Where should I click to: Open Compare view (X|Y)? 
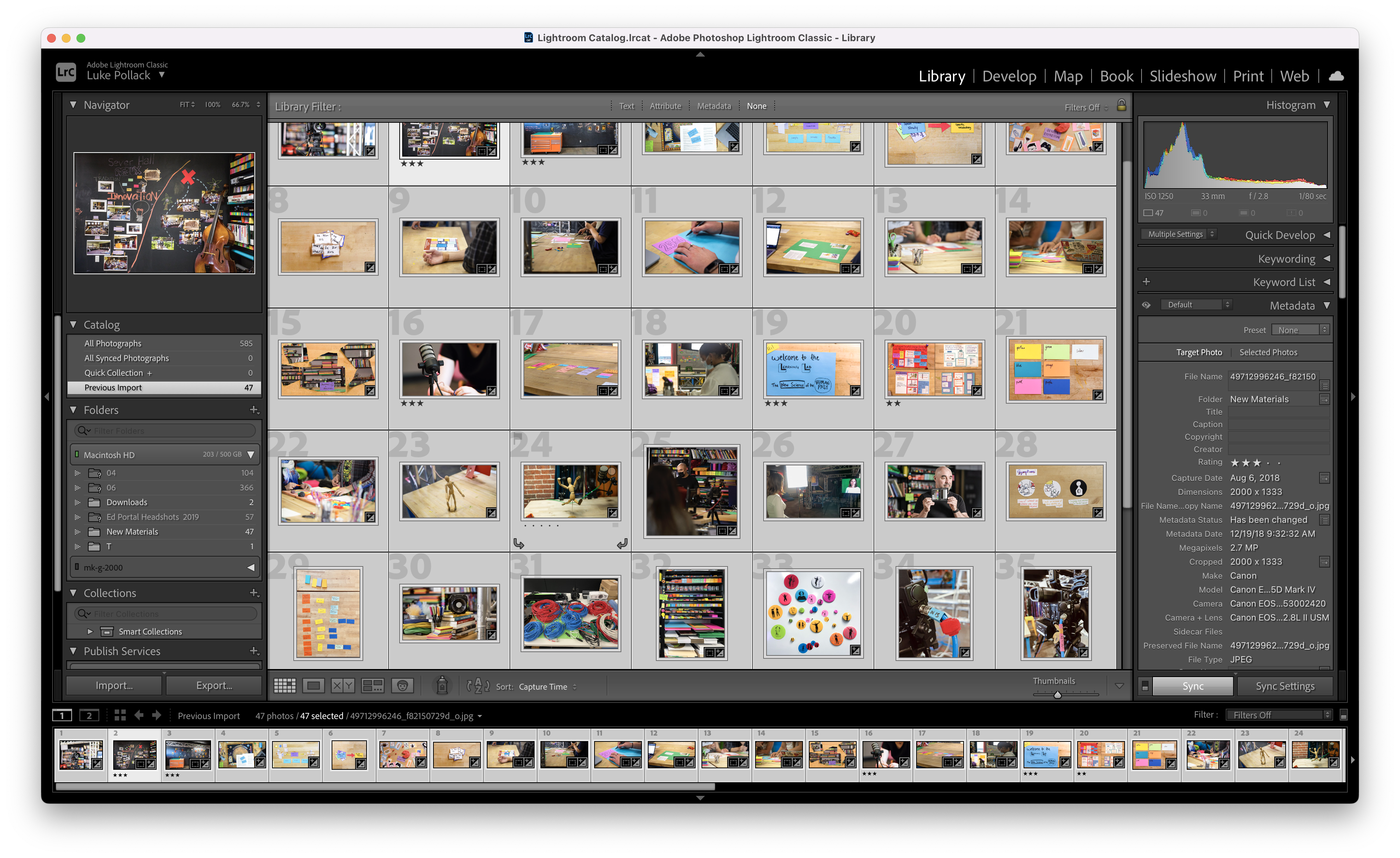343,686
